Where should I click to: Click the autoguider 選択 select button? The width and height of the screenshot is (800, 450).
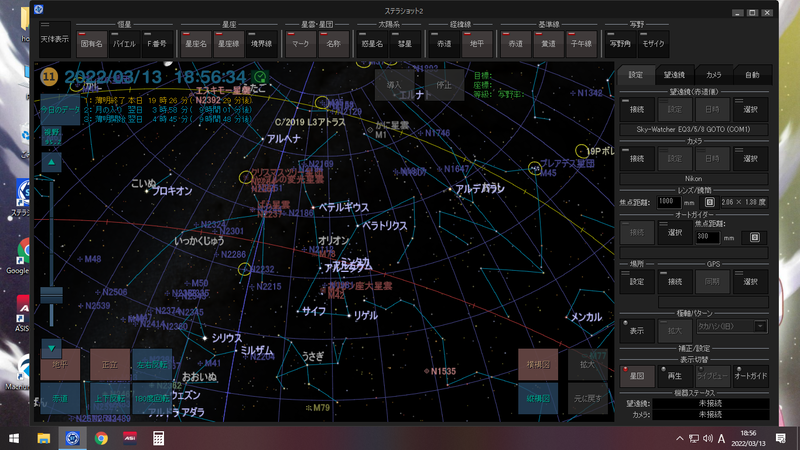click(x=675, y=233)
